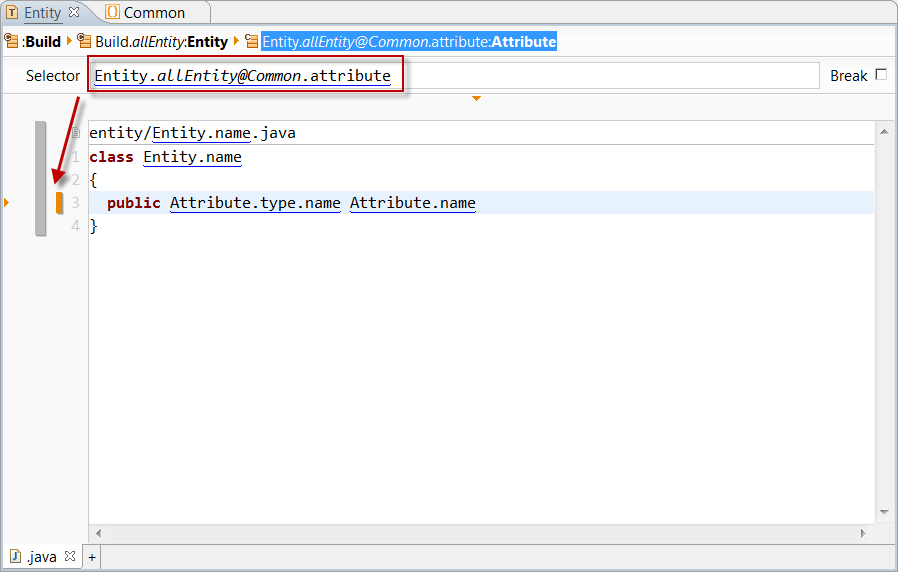
Task: Click the icon before the Attribute breadcrumb
Action: click(x=252, y=42)
